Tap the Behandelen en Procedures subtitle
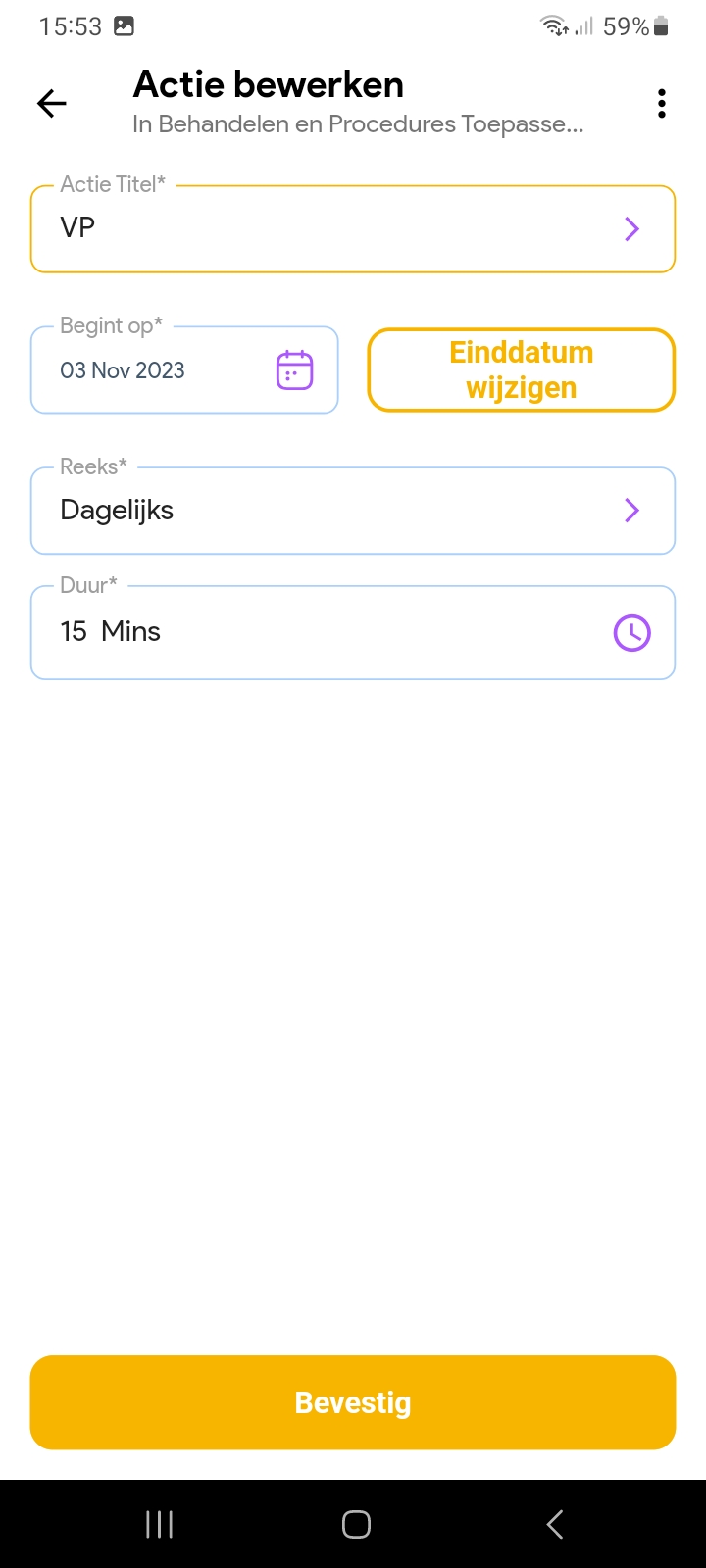 (x=358, y=124)
